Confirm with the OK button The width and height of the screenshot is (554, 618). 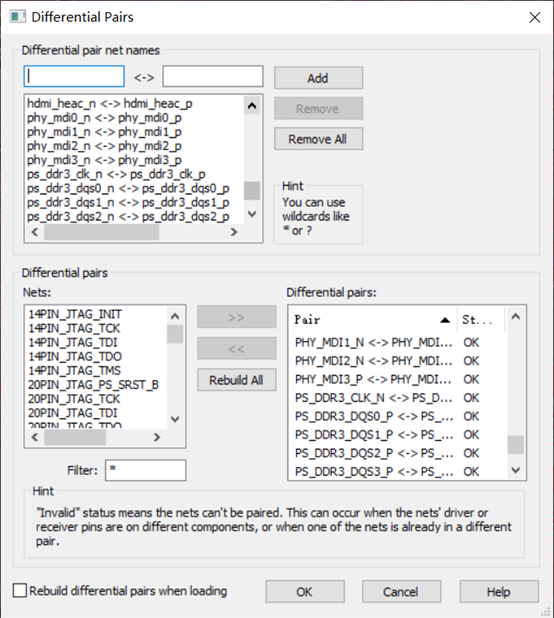[305, 591]
